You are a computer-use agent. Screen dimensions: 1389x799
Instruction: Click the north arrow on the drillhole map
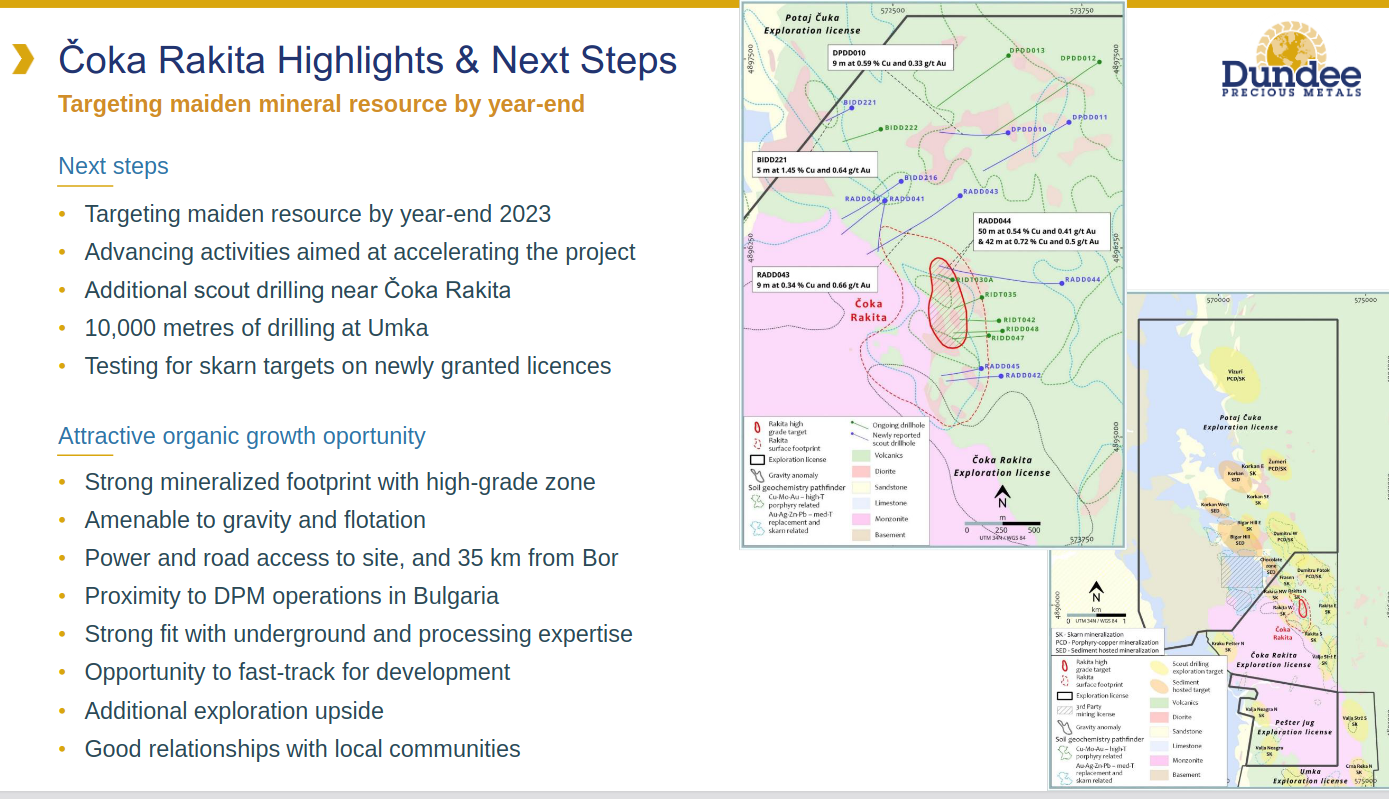[x=1002, y=498]
